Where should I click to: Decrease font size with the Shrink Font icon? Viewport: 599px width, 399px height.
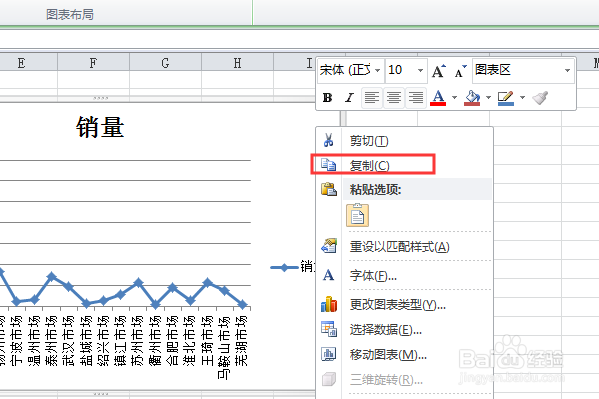click(x=460, y=71)
